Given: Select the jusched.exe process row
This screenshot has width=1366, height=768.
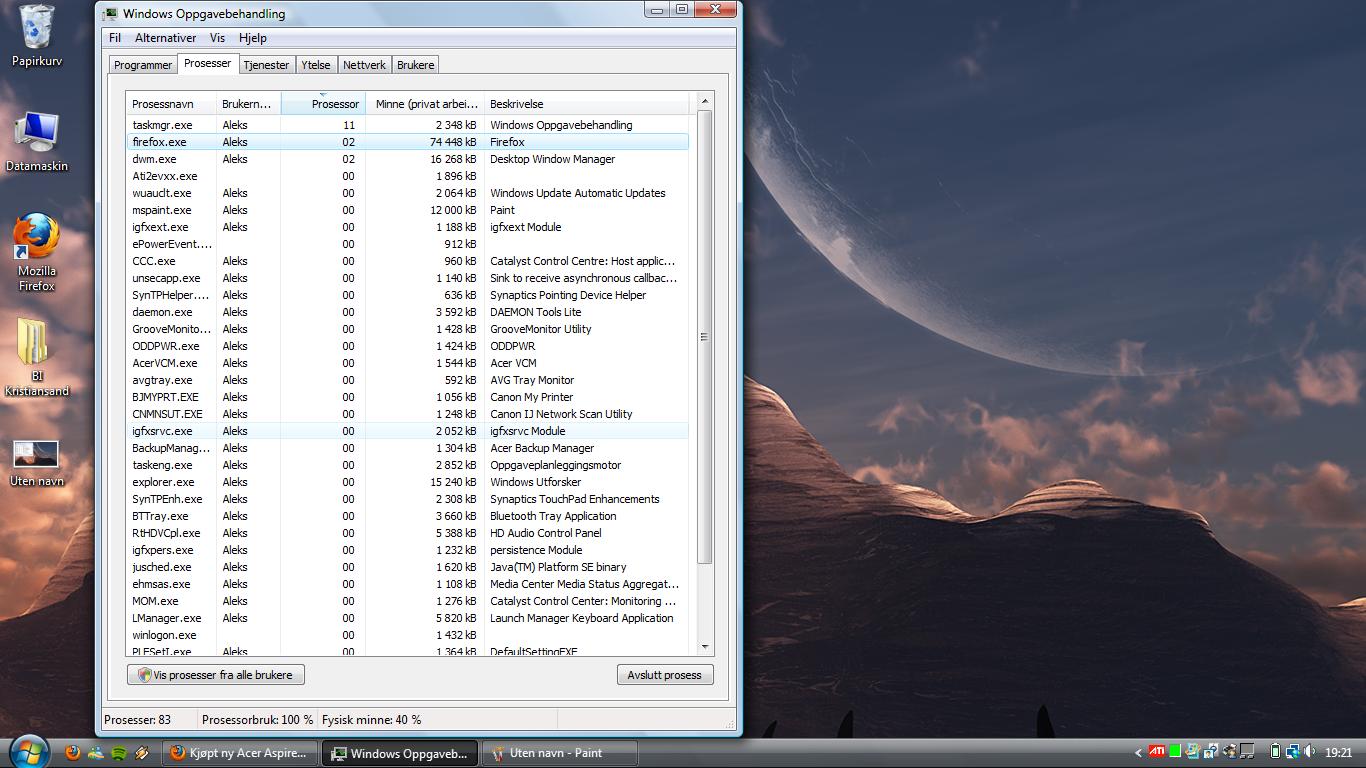Looking at the screenshot, I should click(x=408, y=567).
